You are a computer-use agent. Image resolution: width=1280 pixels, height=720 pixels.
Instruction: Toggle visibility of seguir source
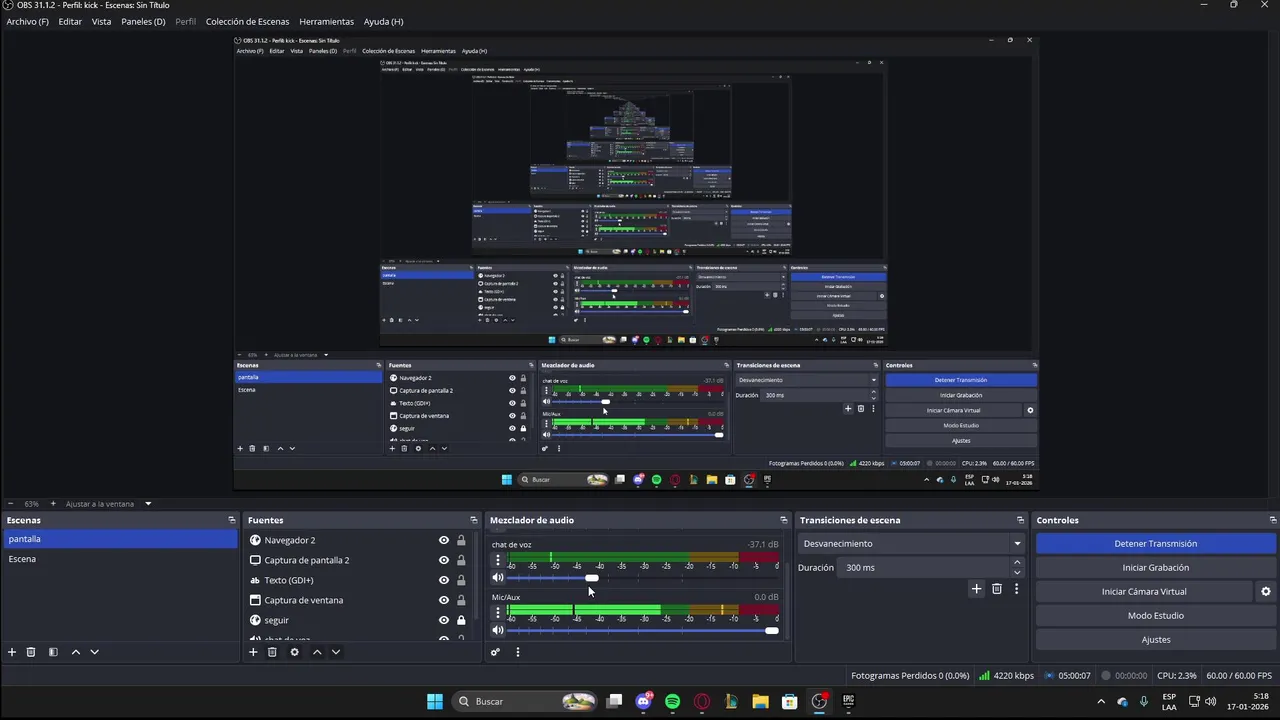(x=444, y=620)
